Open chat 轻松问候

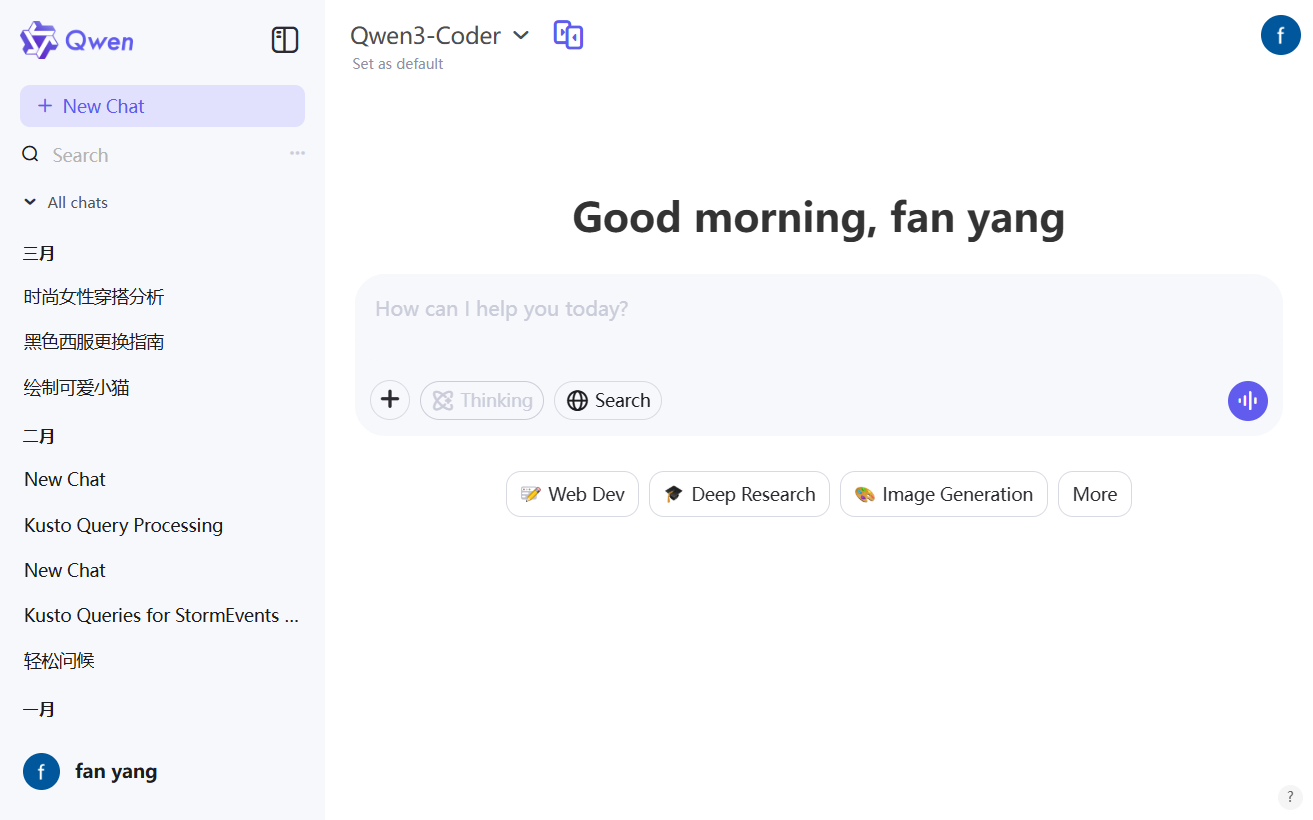tap(59, 661)
